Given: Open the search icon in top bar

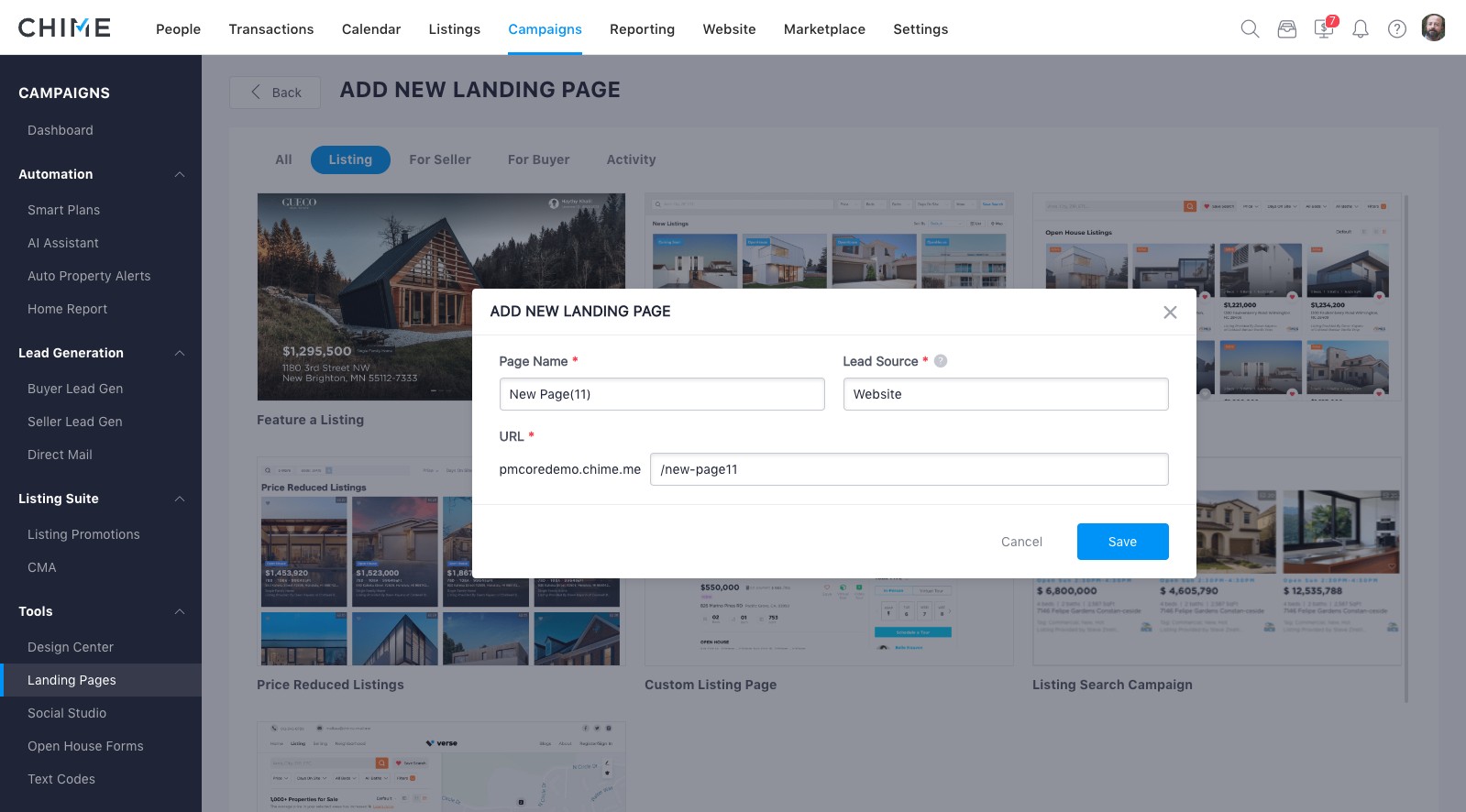Looking at the screenshot, I should [x=1250, y=28].
